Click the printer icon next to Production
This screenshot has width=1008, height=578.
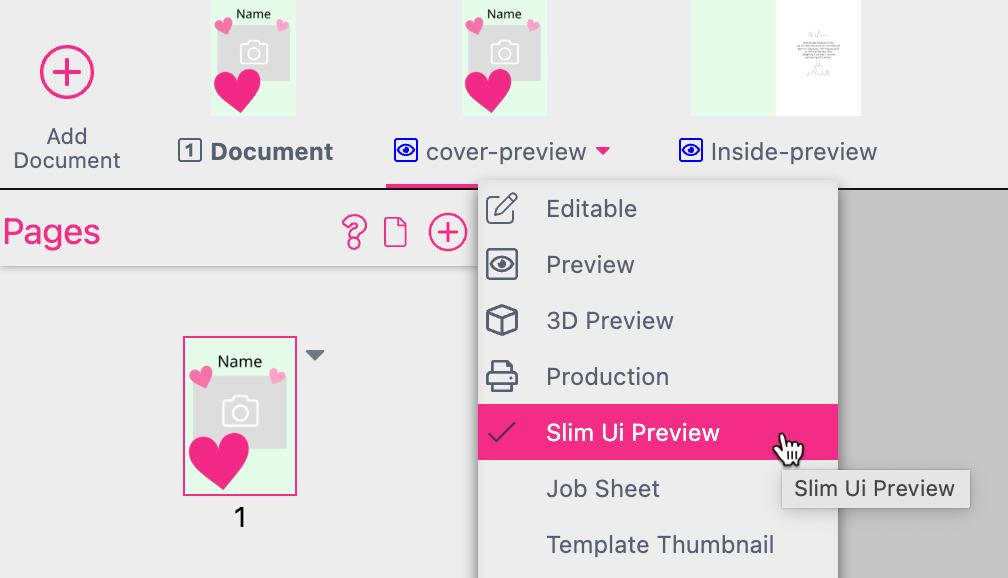point(501,376)
